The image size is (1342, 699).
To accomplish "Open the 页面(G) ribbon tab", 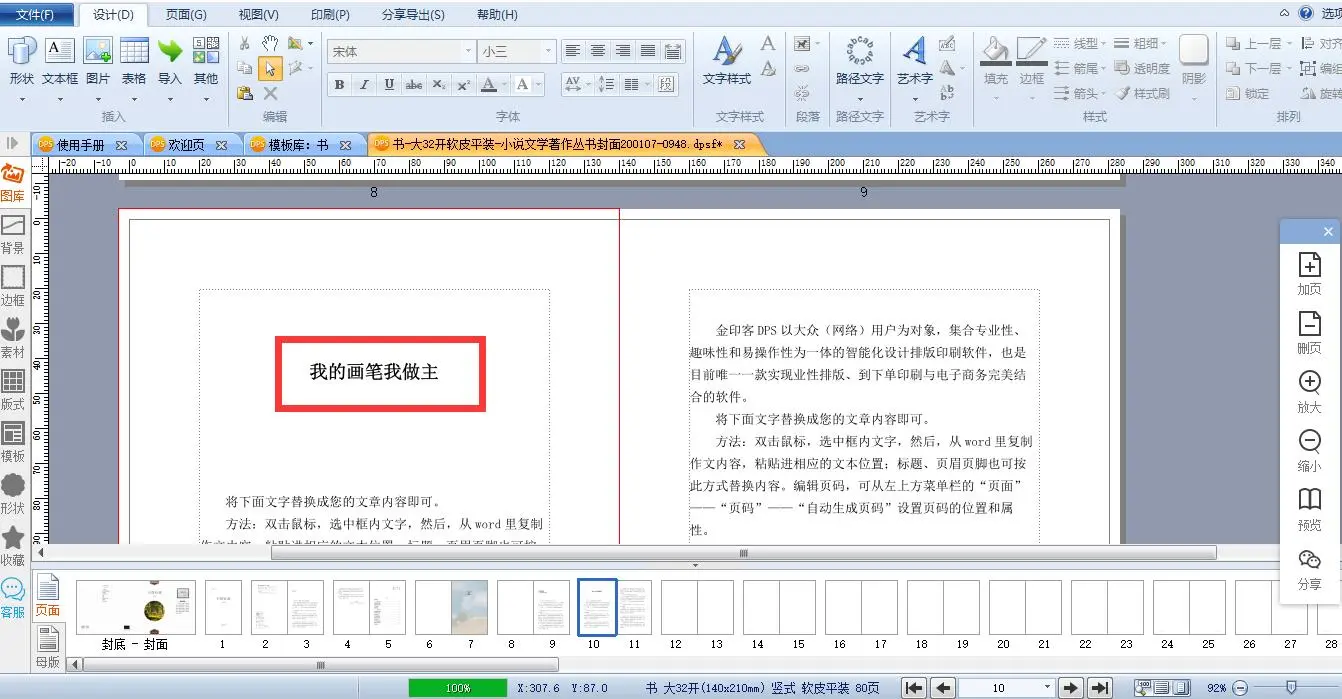I will [186, 15].
